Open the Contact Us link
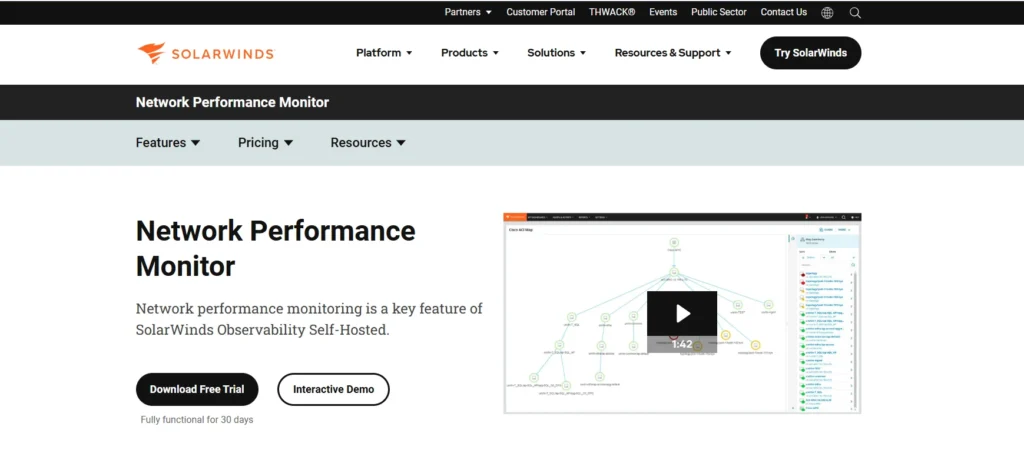This screenshot has width=1024, height=450. [784, 12]
